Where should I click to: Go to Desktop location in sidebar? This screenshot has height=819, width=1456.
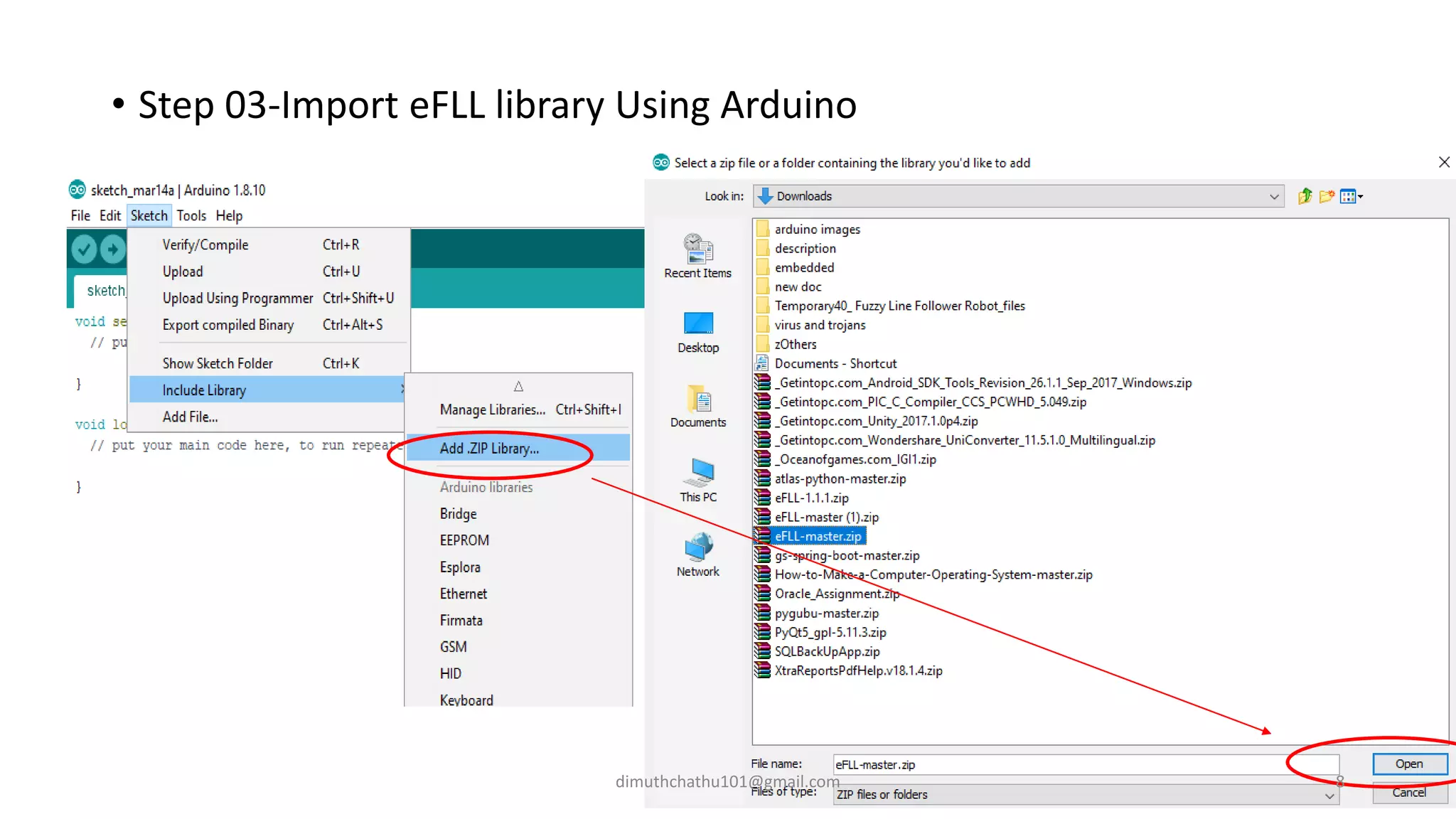tap(697, 332)
